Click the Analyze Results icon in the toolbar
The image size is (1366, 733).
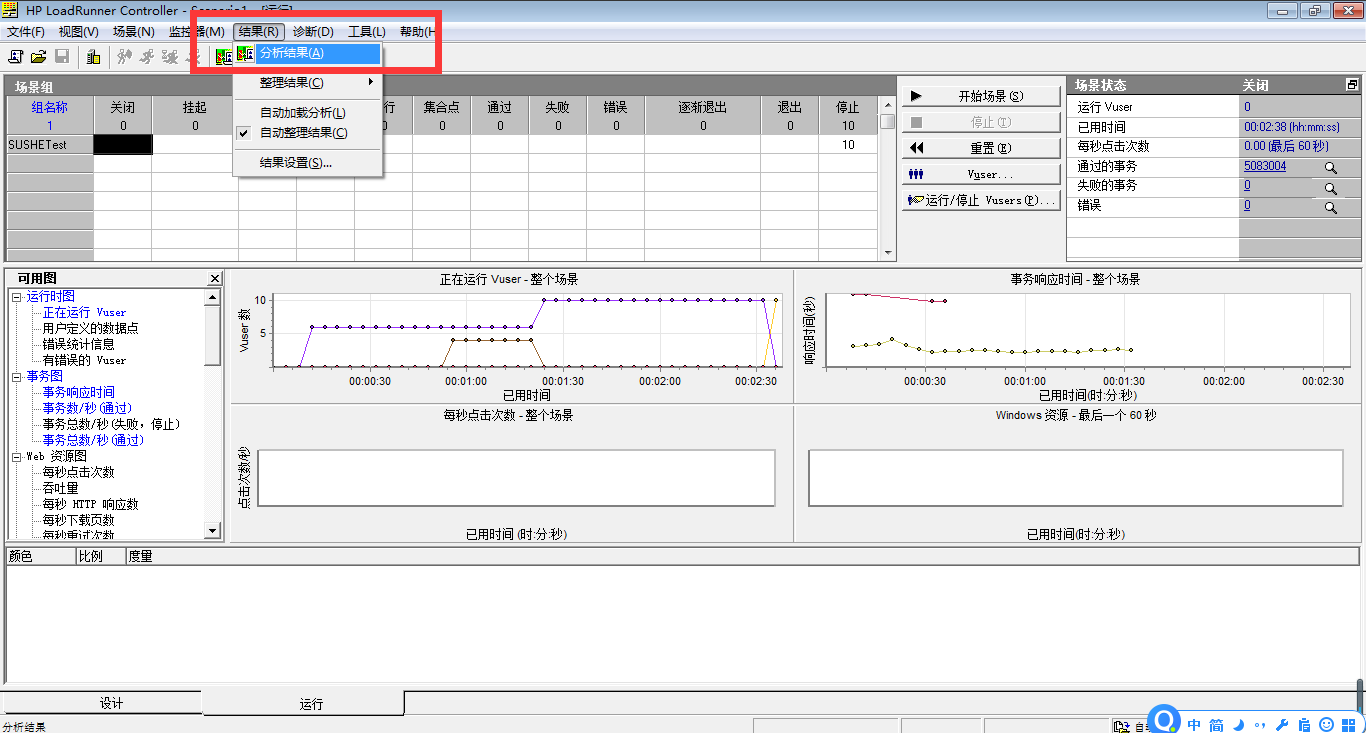pyautogui.click(x=224, y=57)
